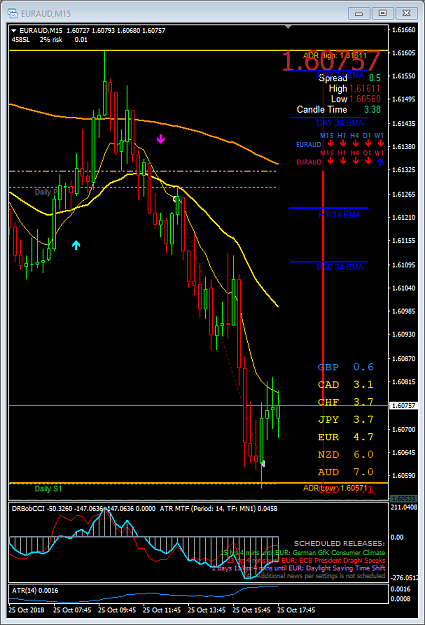Screen dimensions: 425x625
Task: Select the ADR High: 1.61611 label
Action: click(334, 56)
